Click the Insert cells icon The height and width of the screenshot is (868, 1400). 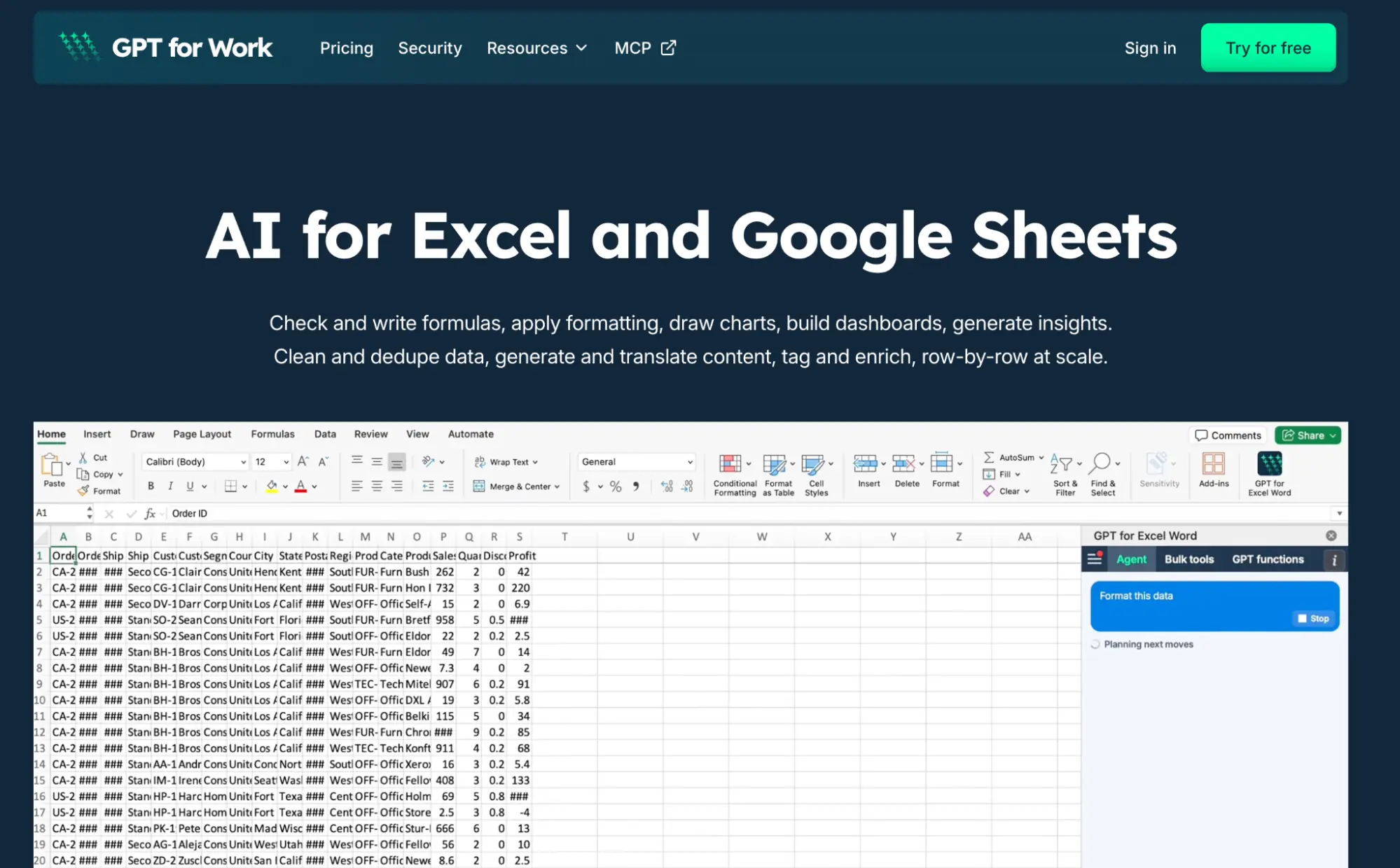pos(866,463)
